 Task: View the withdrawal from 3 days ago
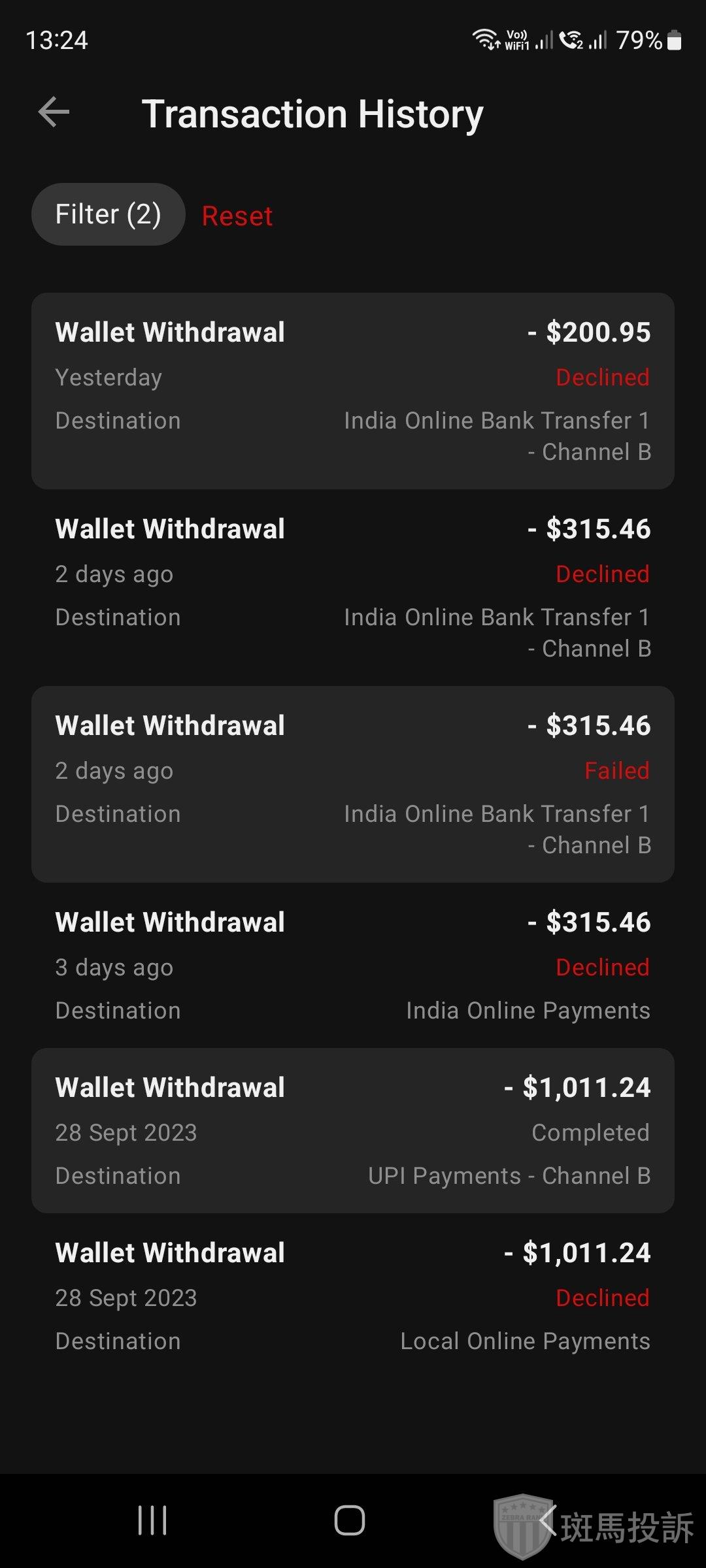(x=353, y=966)
